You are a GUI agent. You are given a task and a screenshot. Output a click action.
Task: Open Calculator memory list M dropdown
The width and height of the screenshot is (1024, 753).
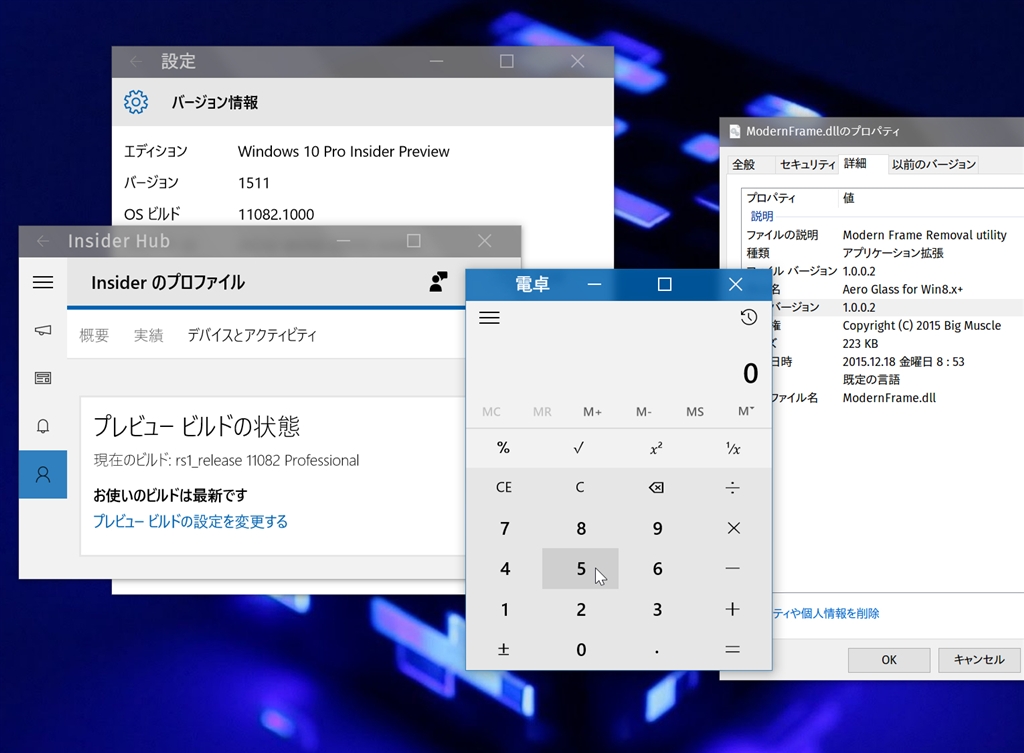(x=746, y=411)
